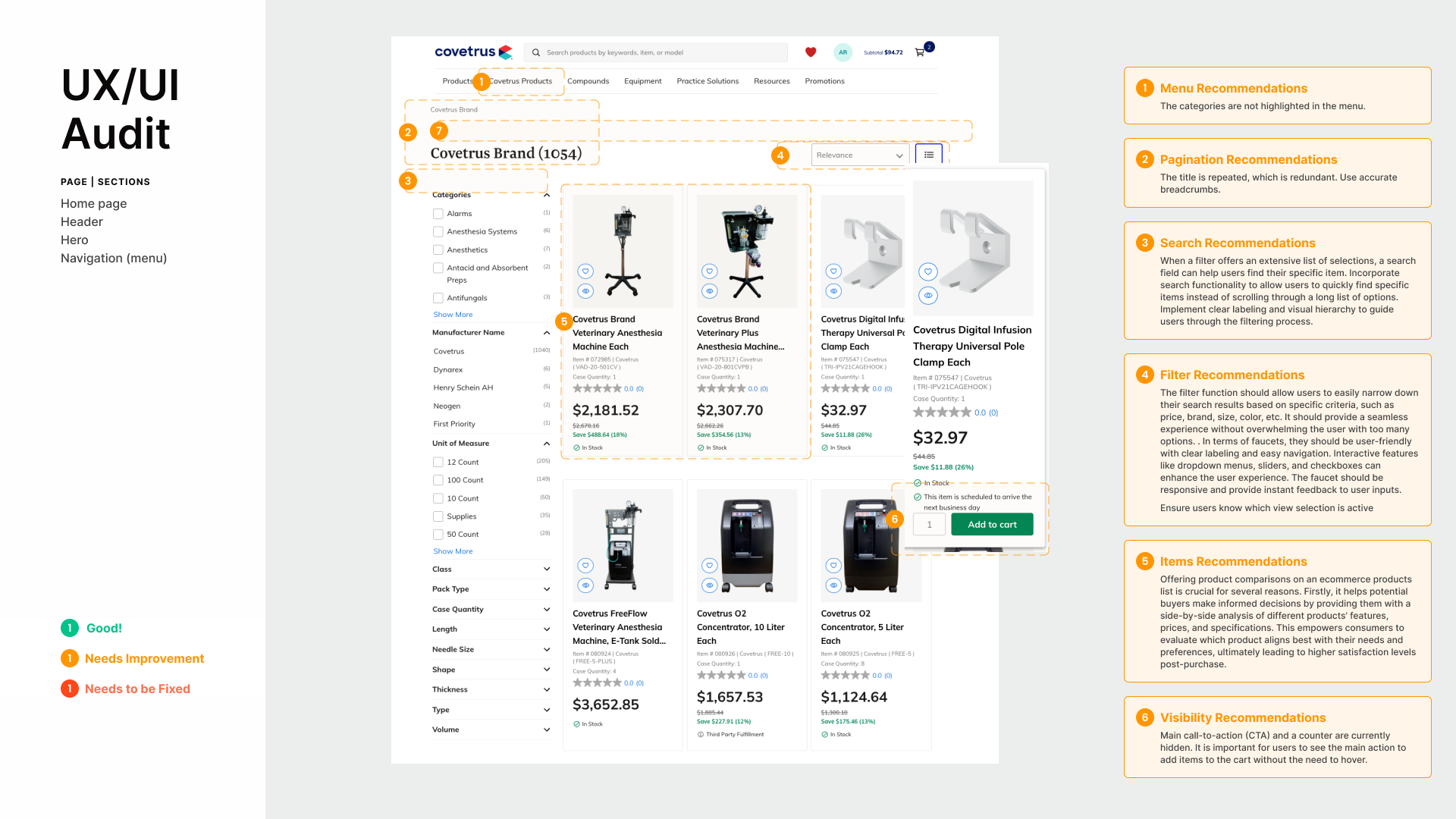The image size is (1456, 819).
Task: Click the Add to cart button
Action: 992,525
